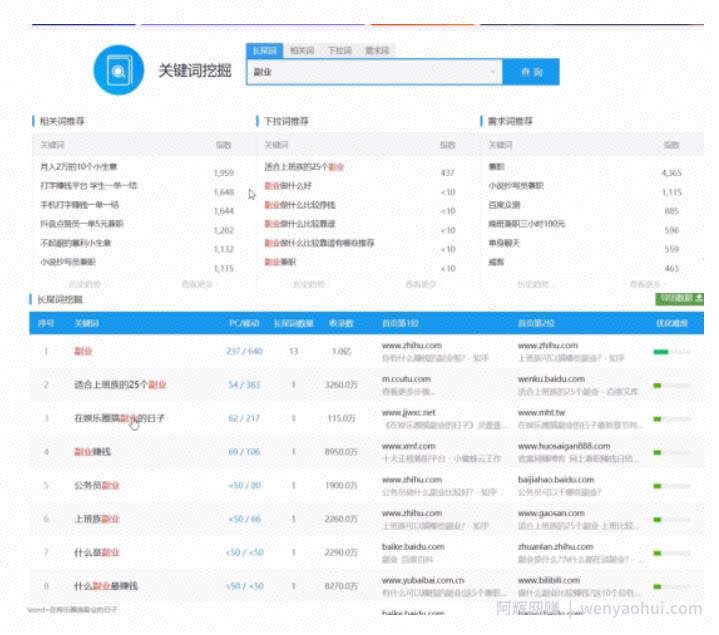
Task: Switch to the 长尾词 tab
Action: point(265,50)
